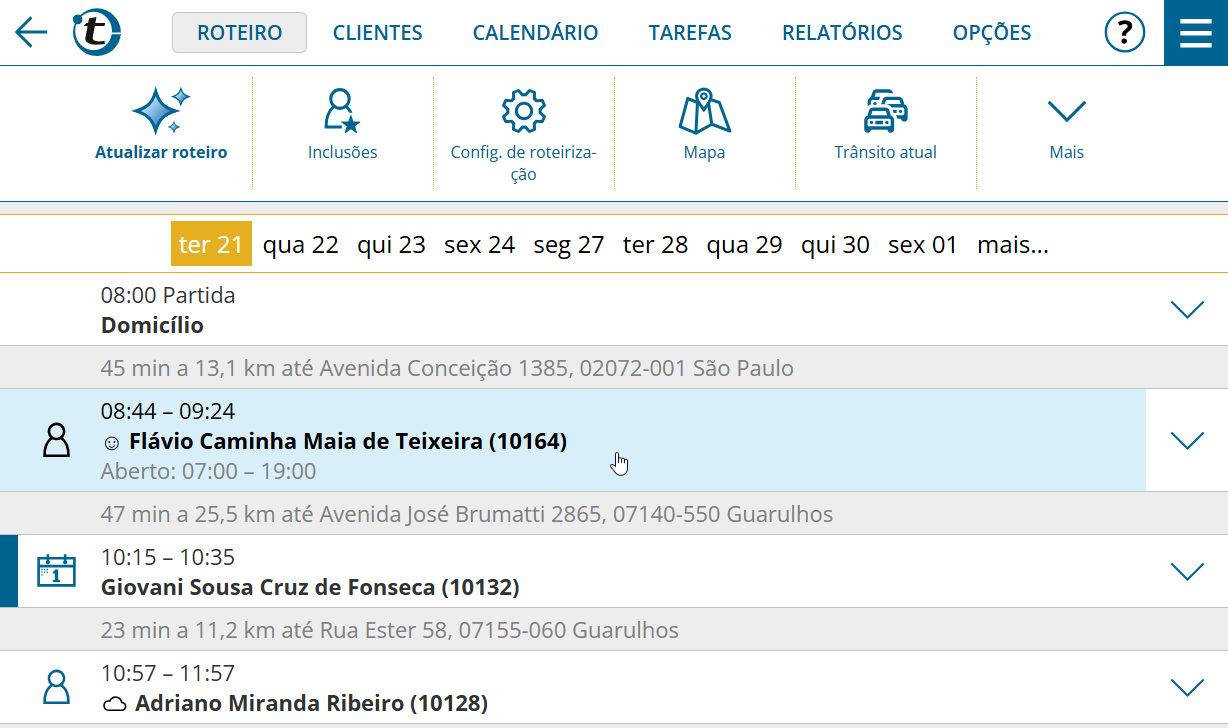Click the calendar appointment icon for Giovani

pyautogui.click(x=56, y=571)
